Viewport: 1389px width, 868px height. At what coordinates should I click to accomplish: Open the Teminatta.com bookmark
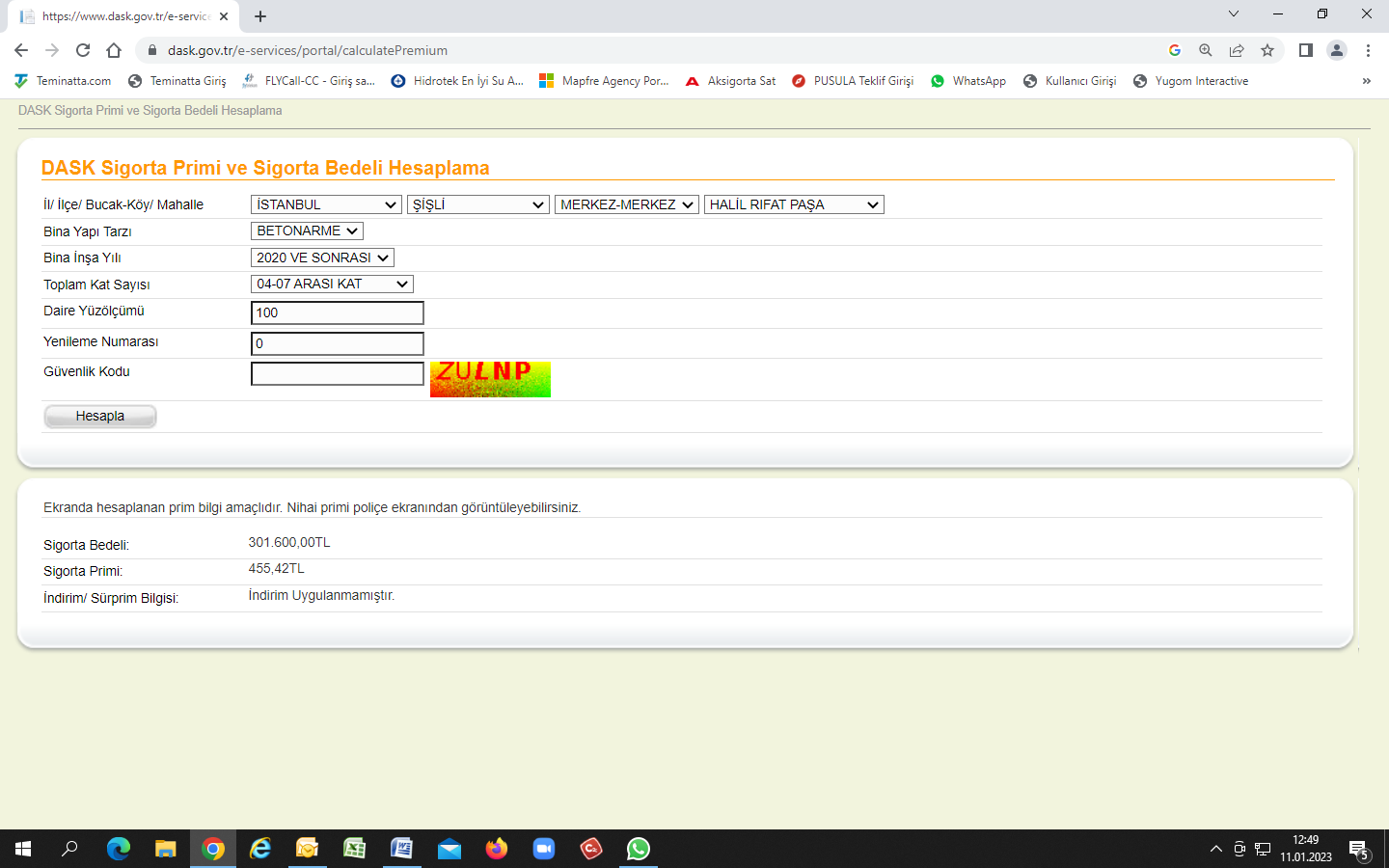(64, 81)
